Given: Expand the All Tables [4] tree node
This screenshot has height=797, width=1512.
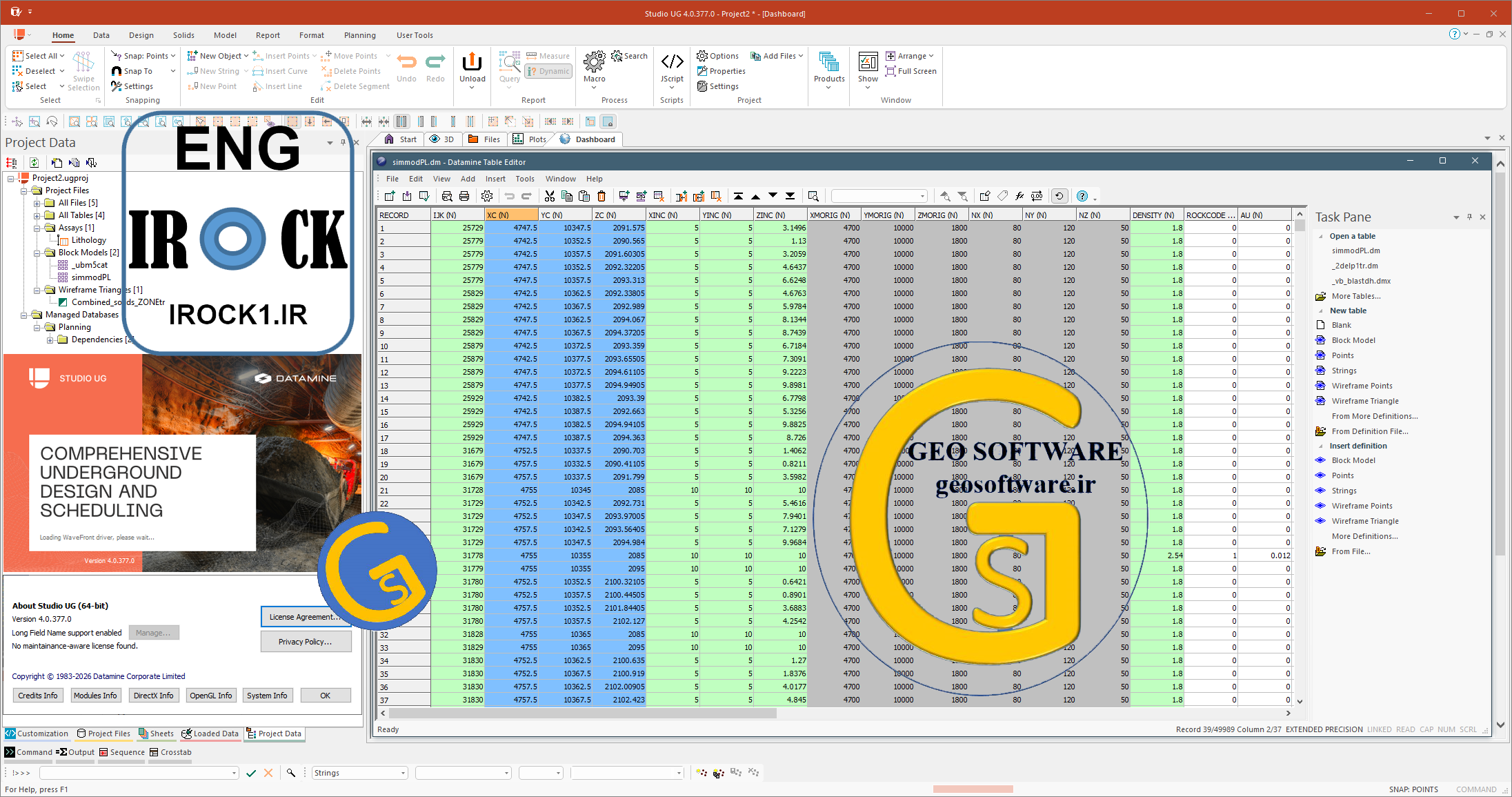Looking at the screenshot, I should 37,215.
